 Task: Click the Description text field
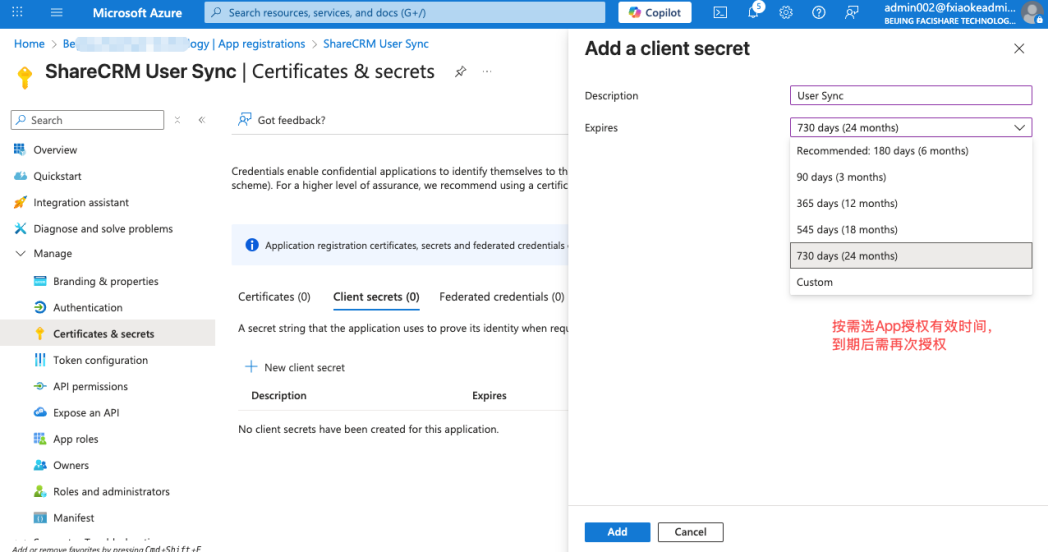(x=910, y=96)
